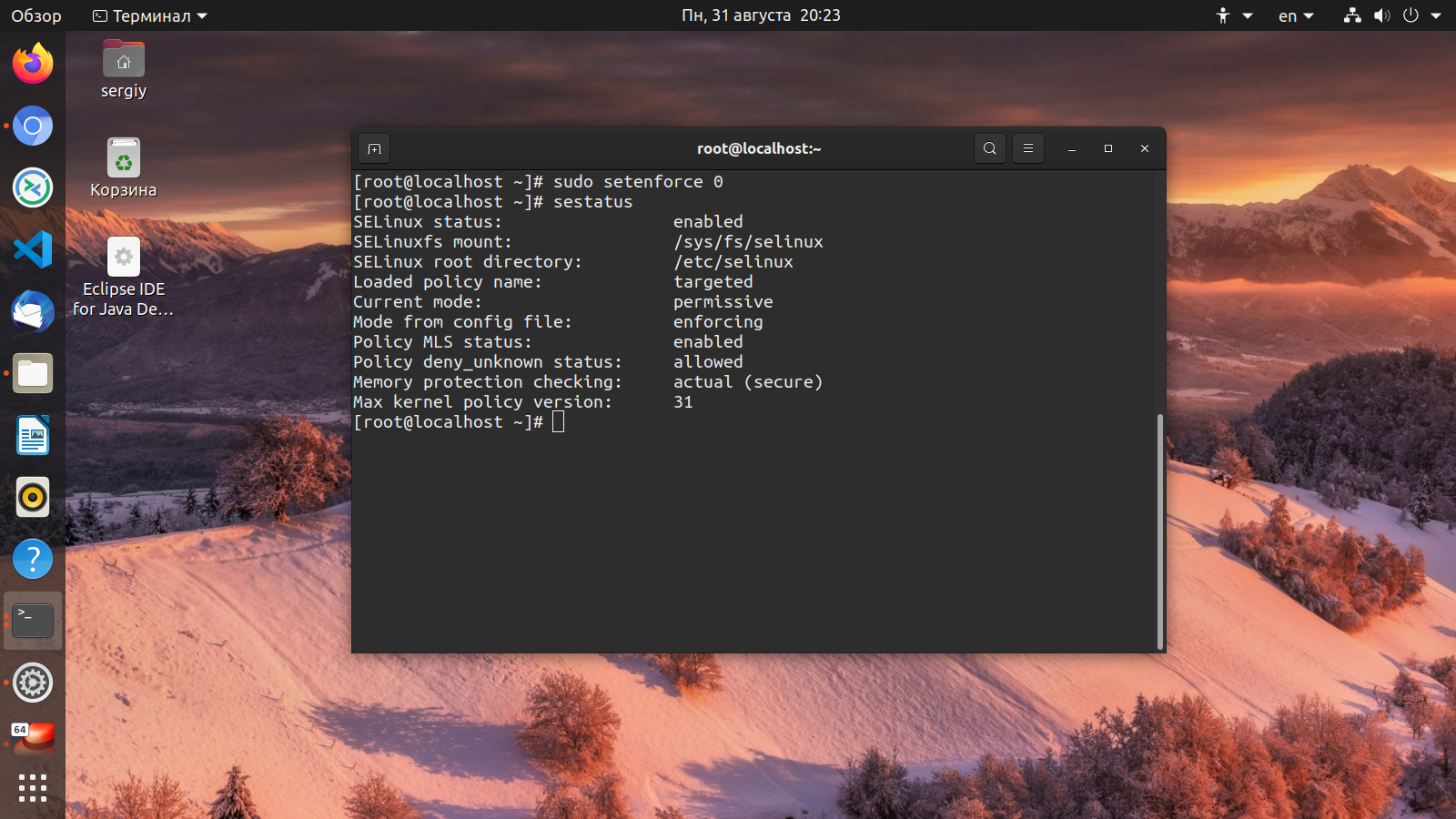Open Visual Studio Code from dock
The image size is (1456, 819).
(33, 249)
